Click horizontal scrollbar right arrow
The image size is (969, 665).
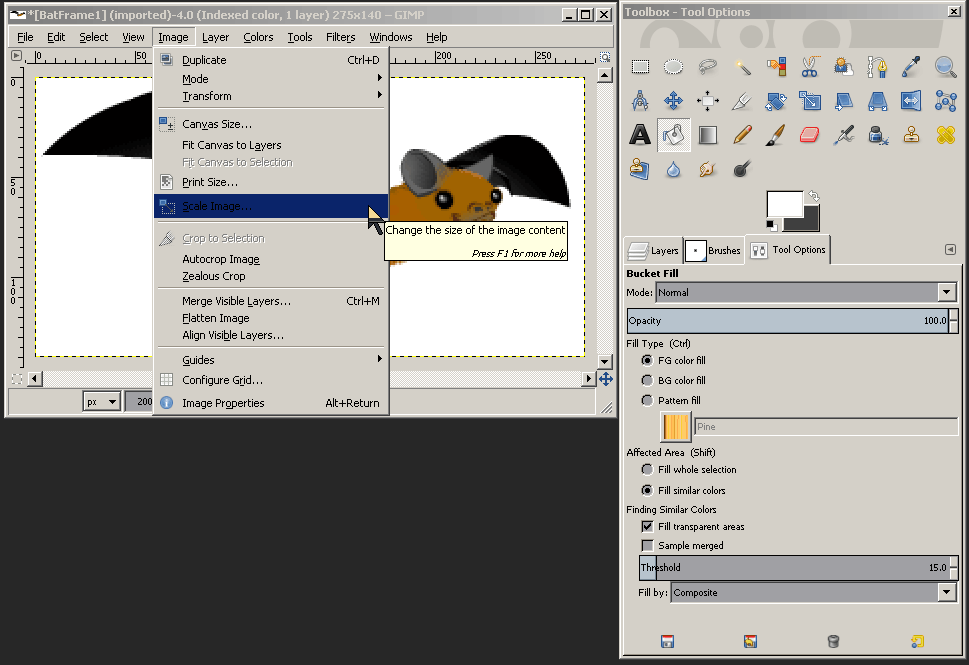tap(589, 378)
